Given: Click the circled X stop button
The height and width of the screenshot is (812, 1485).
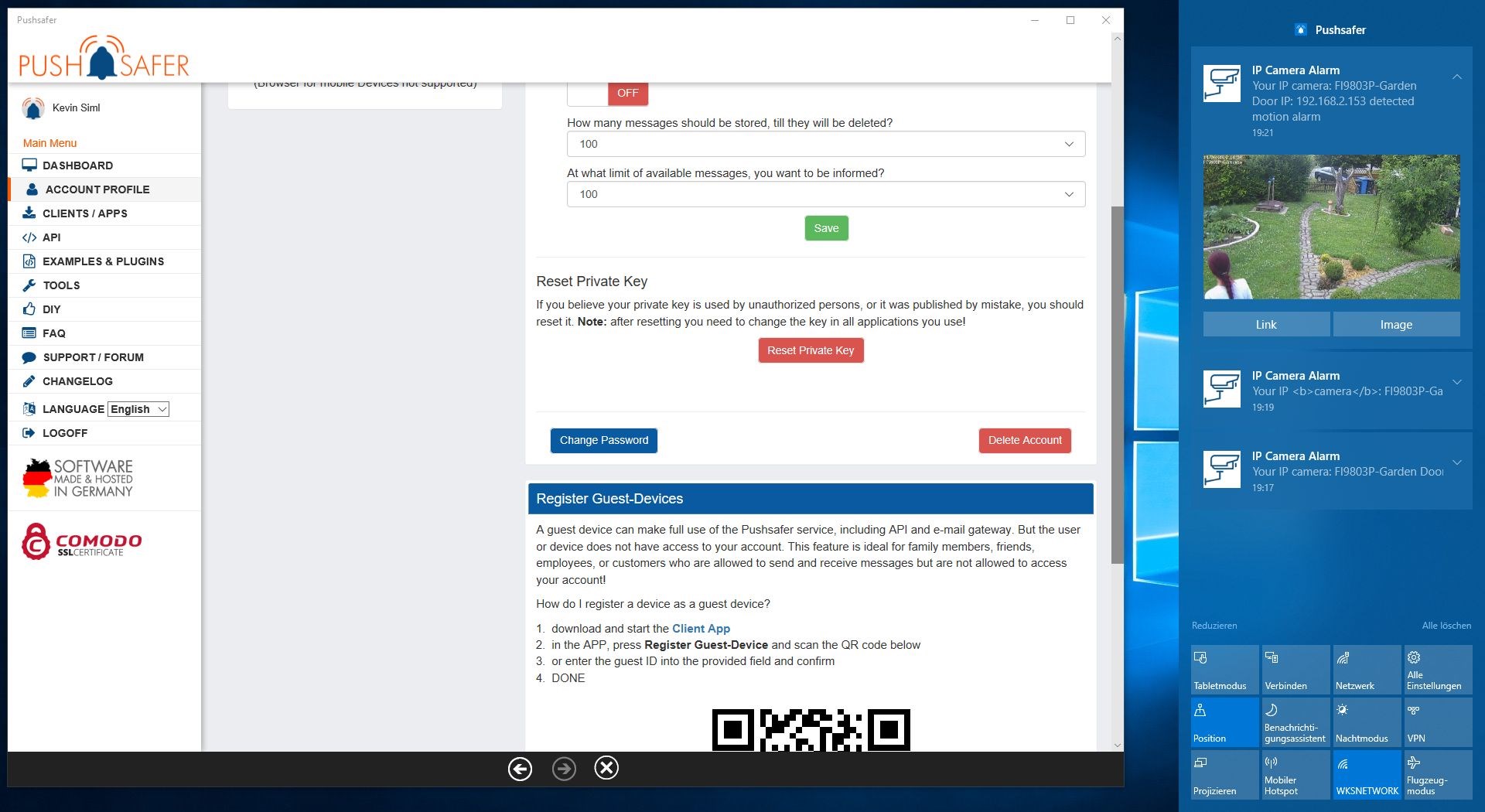Looking at the screenshot, I should (x=606, y=768).
